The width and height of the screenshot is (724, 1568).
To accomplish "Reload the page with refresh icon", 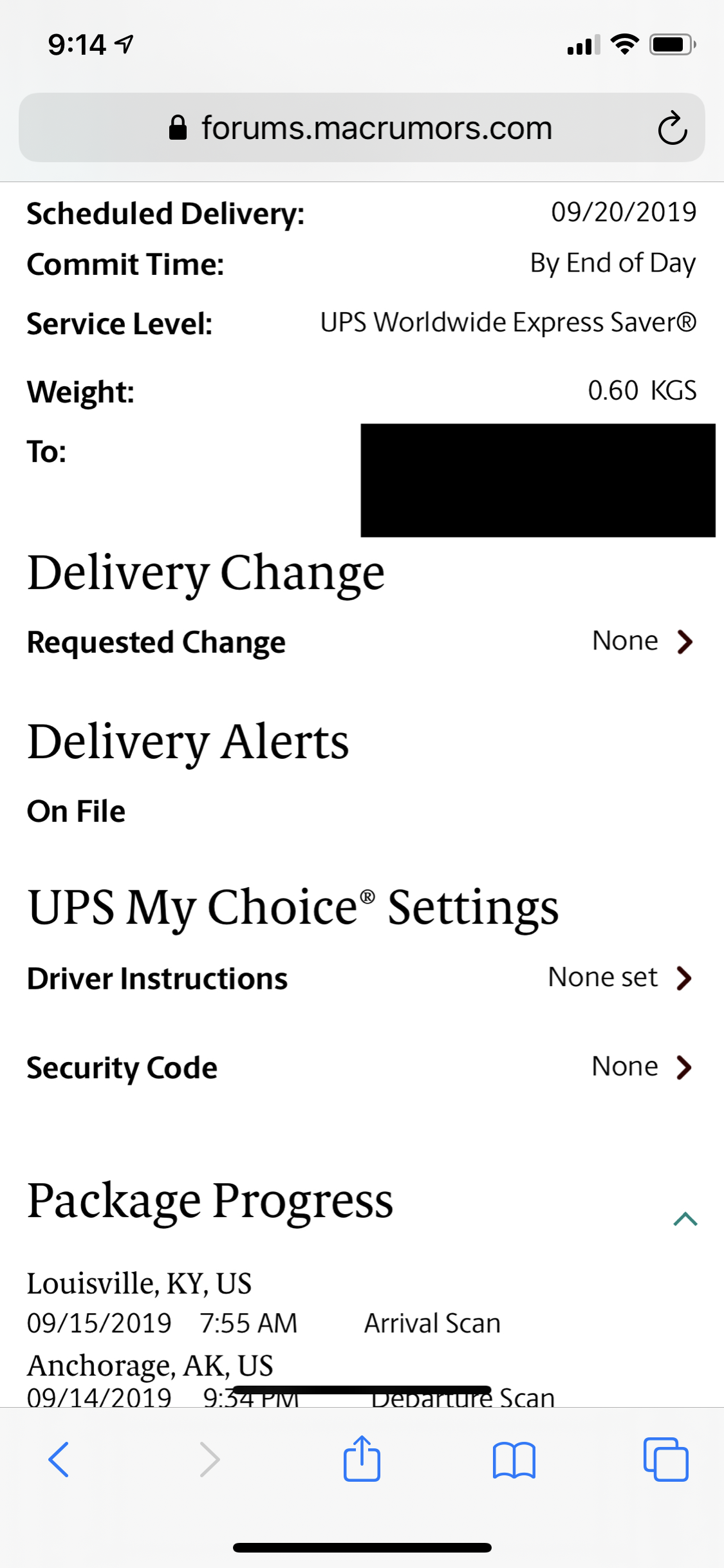I will (x=673, y=128).
